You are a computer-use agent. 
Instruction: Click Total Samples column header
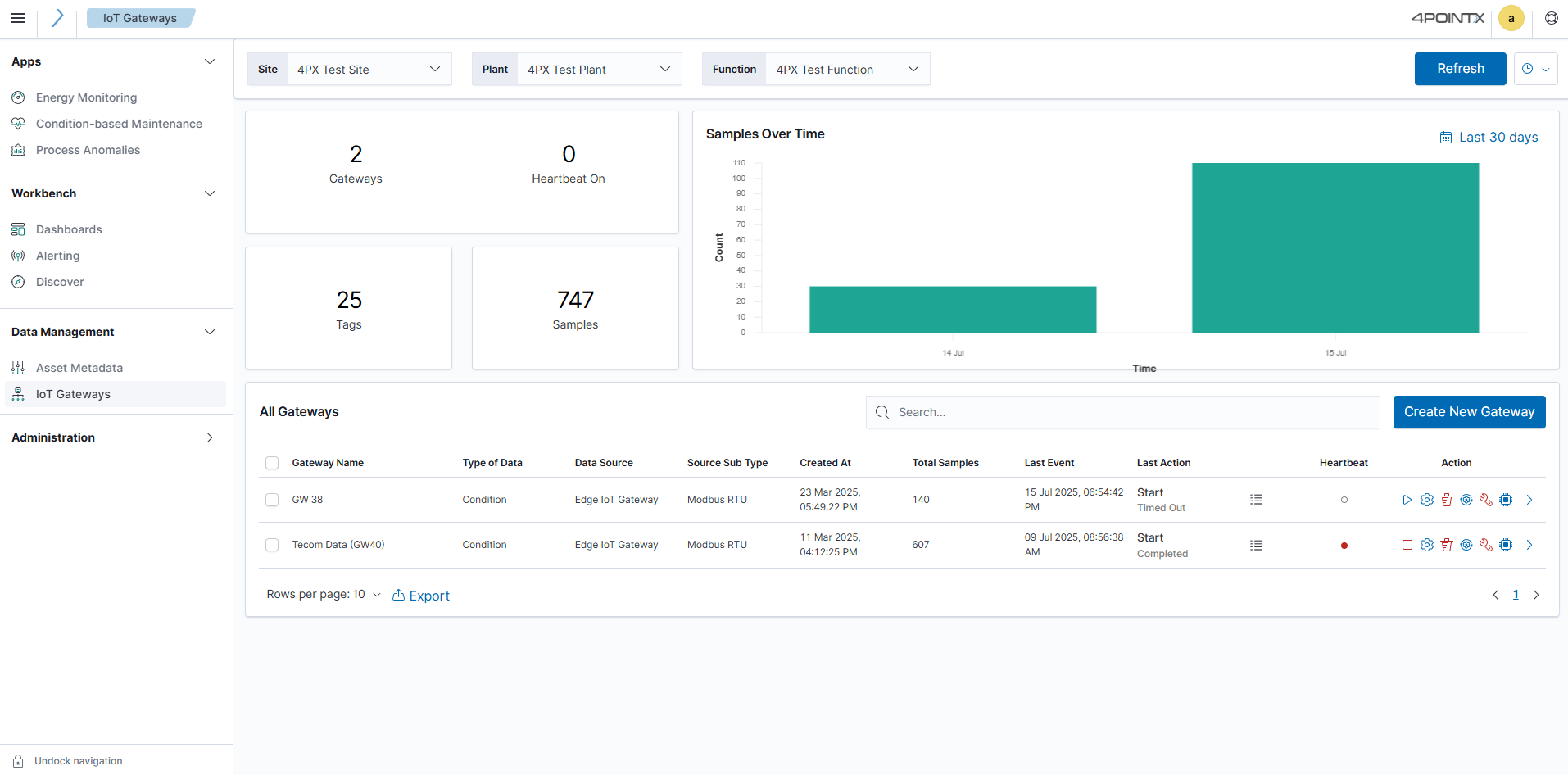coord(945,463)
